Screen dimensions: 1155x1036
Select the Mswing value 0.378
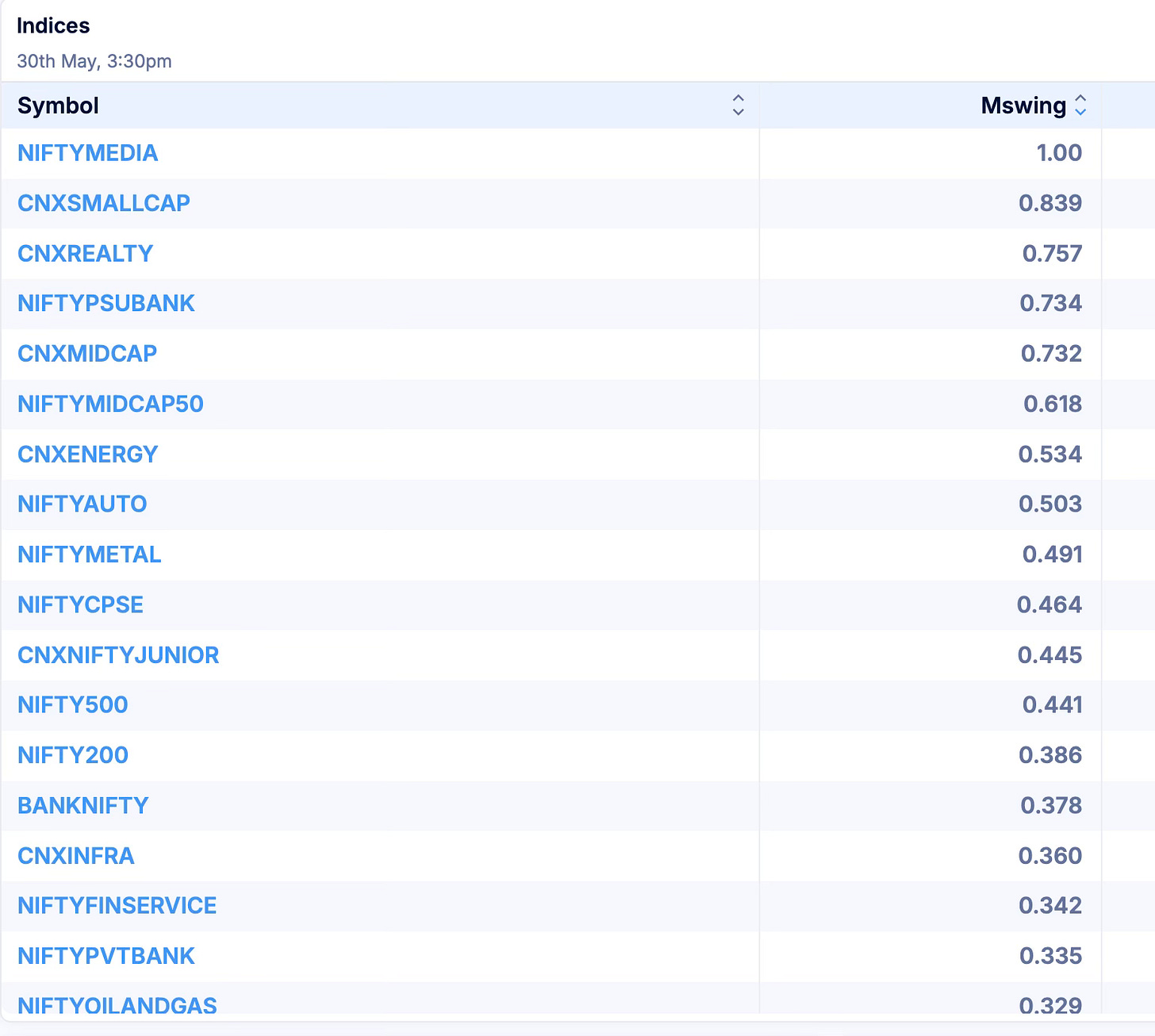1051,805
